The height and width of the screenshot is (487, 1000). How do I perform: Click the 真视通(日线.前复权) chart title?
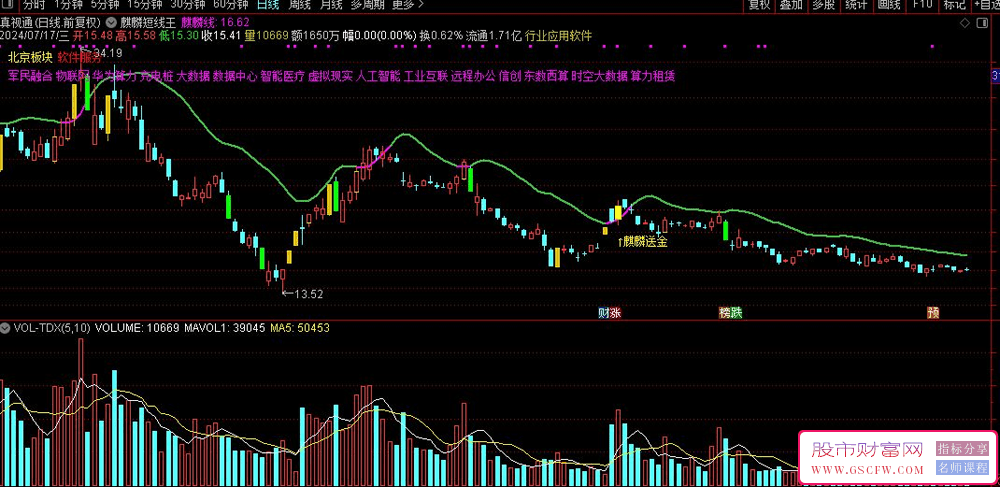51,20
